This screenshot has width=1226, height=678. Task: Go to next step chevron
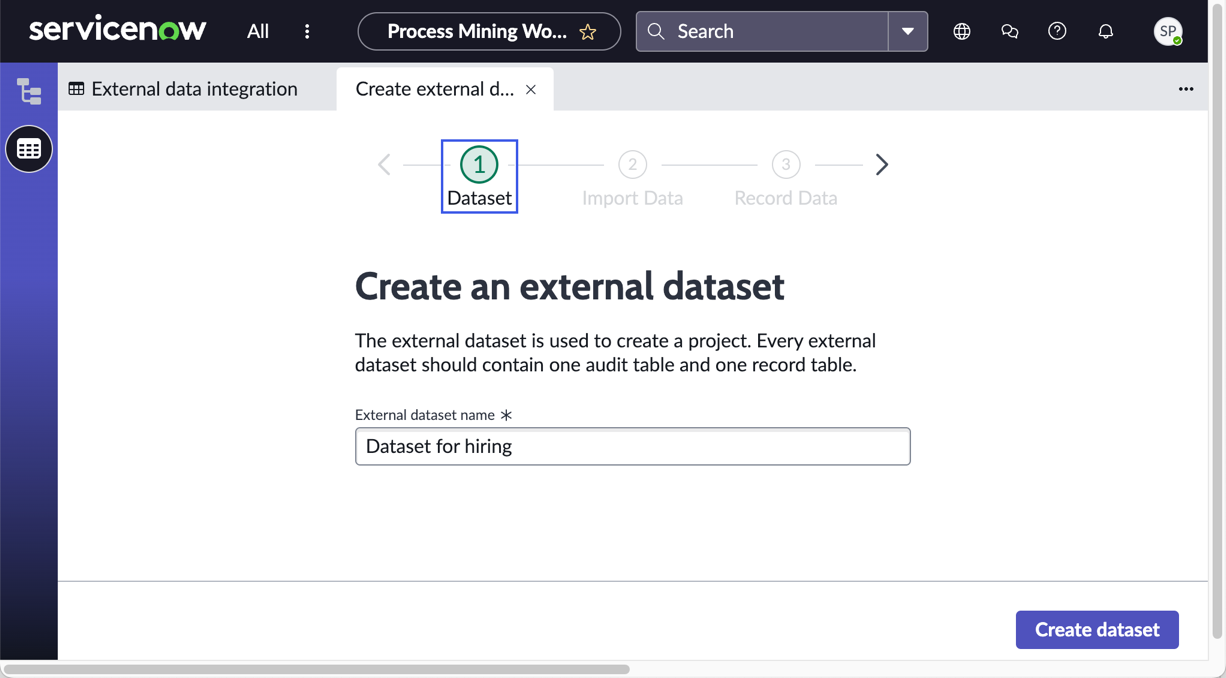(882, 164)
